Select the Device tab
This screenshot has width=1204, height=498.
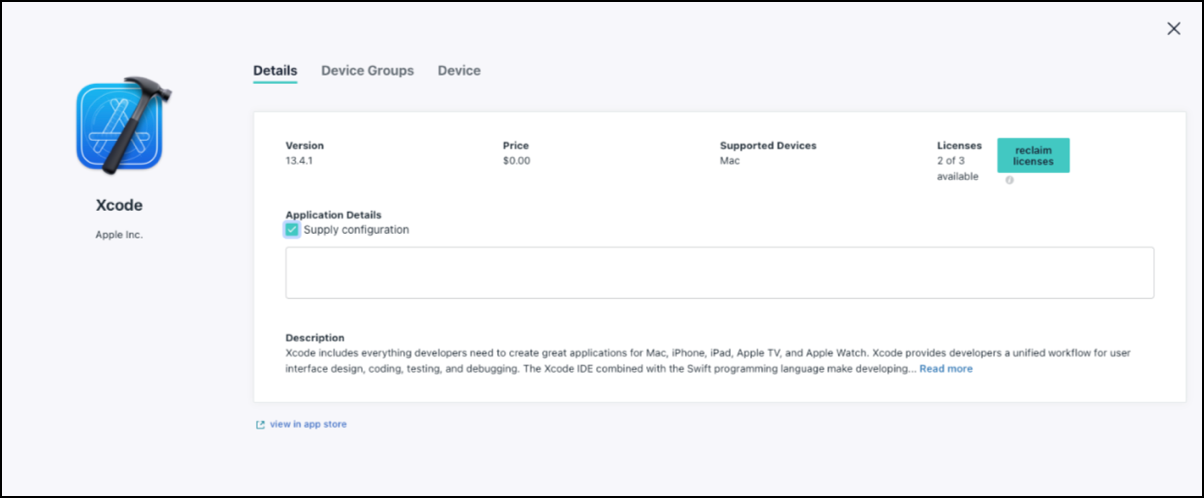[459, 71]
